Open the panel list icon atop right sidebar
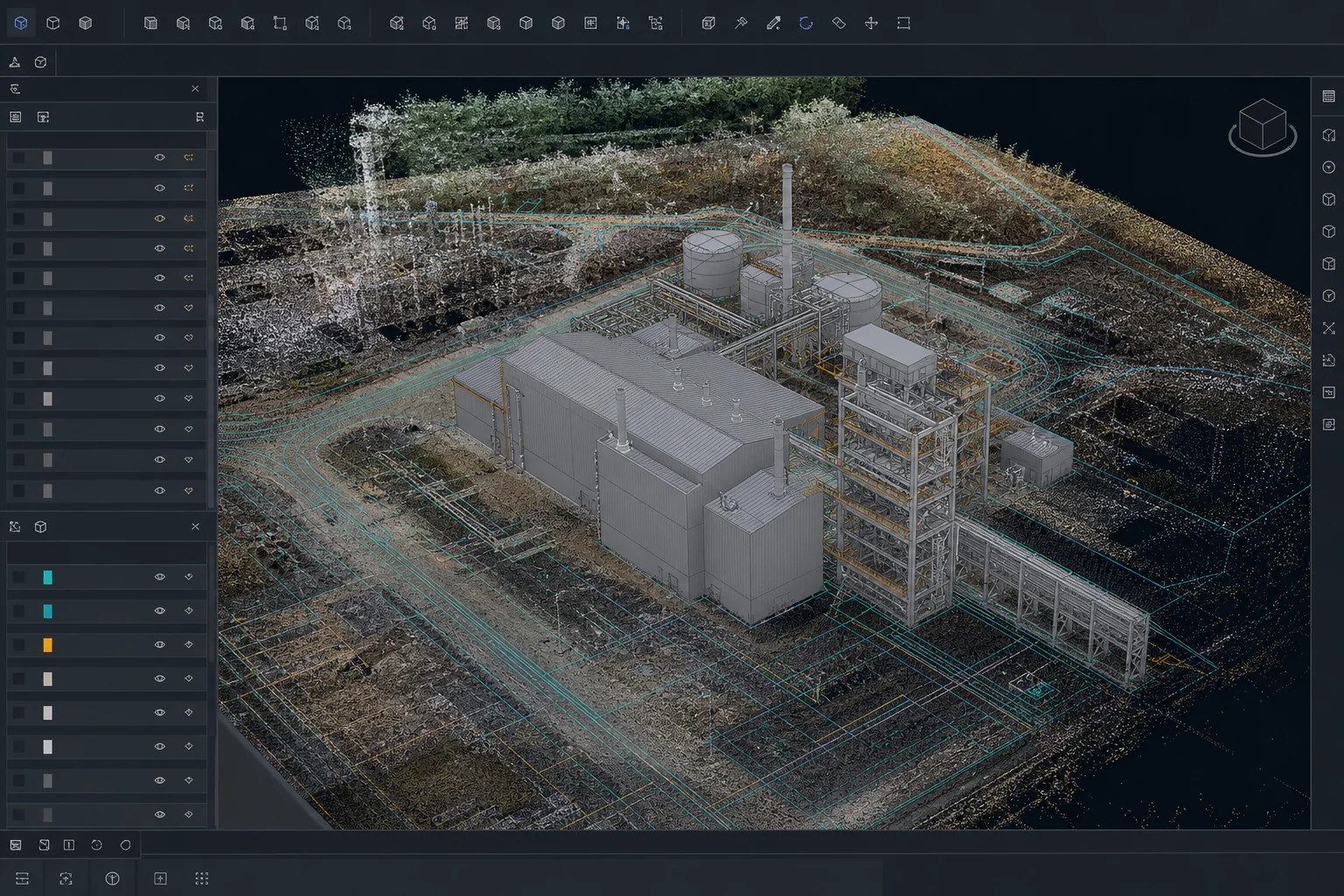The image size is (1344, 896). 1328,96
